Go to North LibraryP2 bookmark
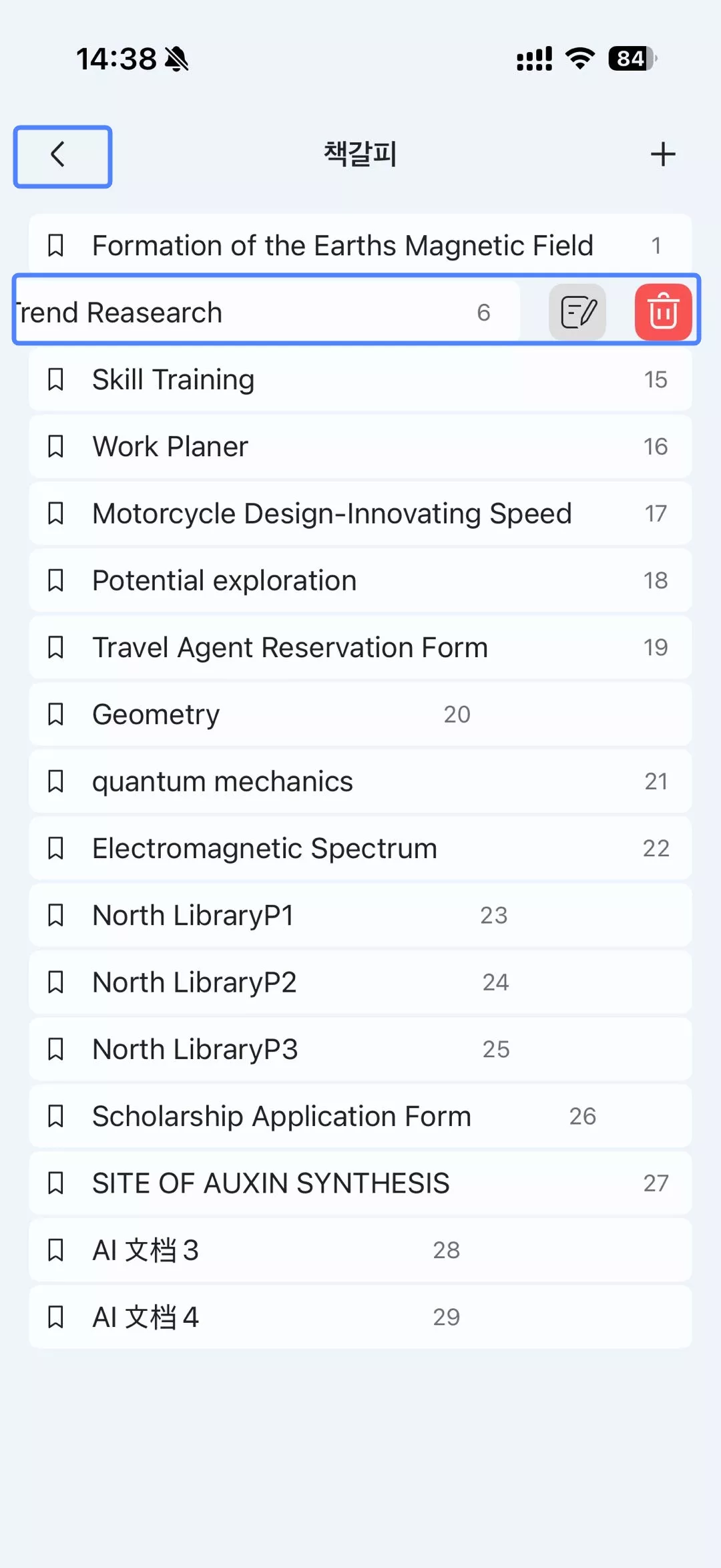The height and width of the screenshot is (1568, 721). tap(194, 982)
